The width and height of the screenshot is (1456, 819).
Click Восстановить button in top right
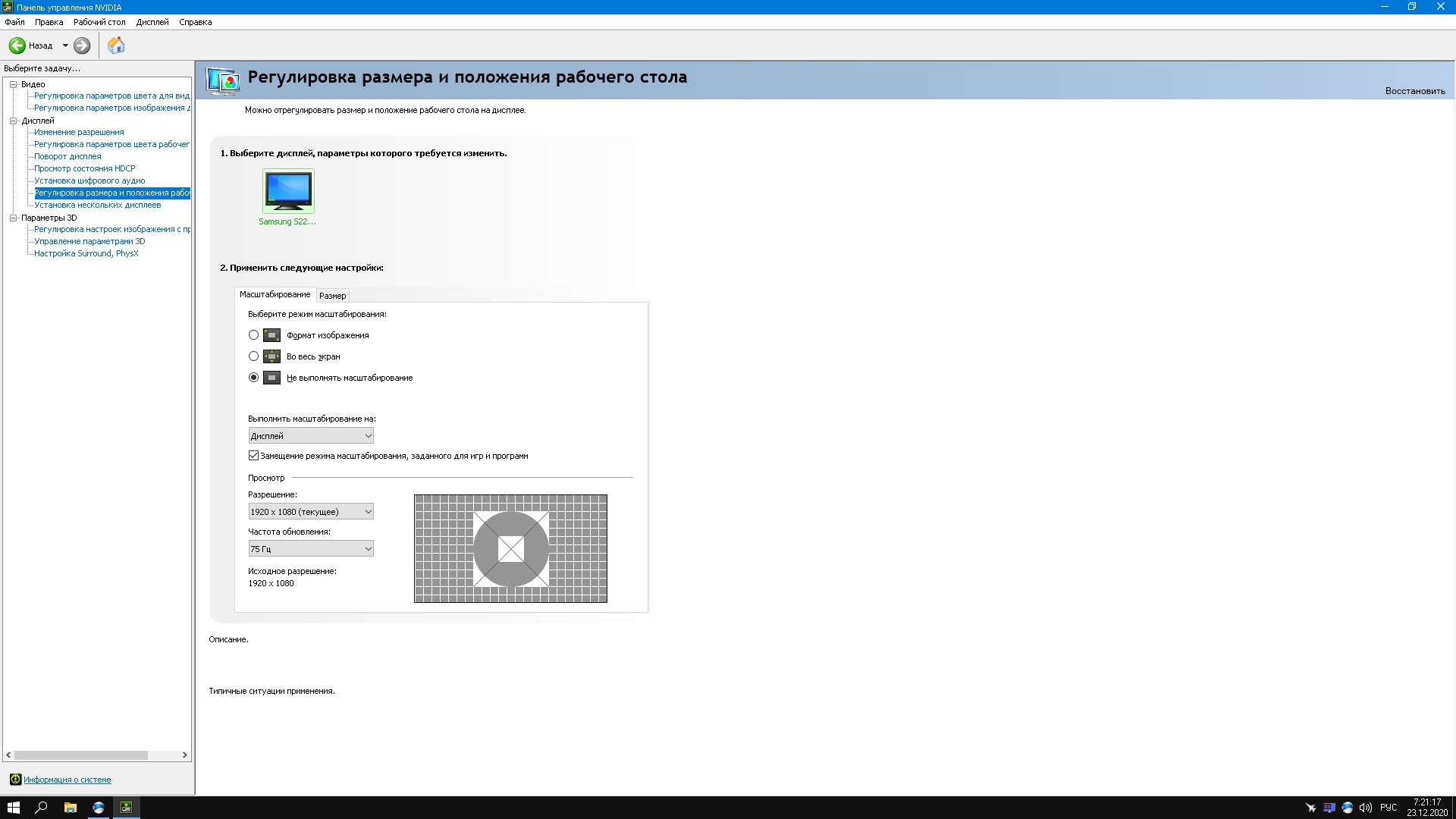click(x=1414, y=90)
